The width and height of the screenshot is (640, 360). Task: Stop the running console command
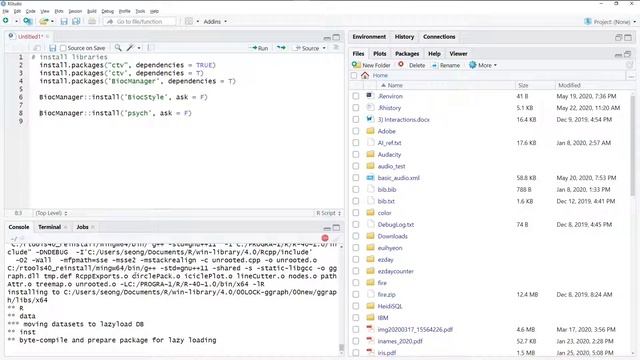click(325, 238)
